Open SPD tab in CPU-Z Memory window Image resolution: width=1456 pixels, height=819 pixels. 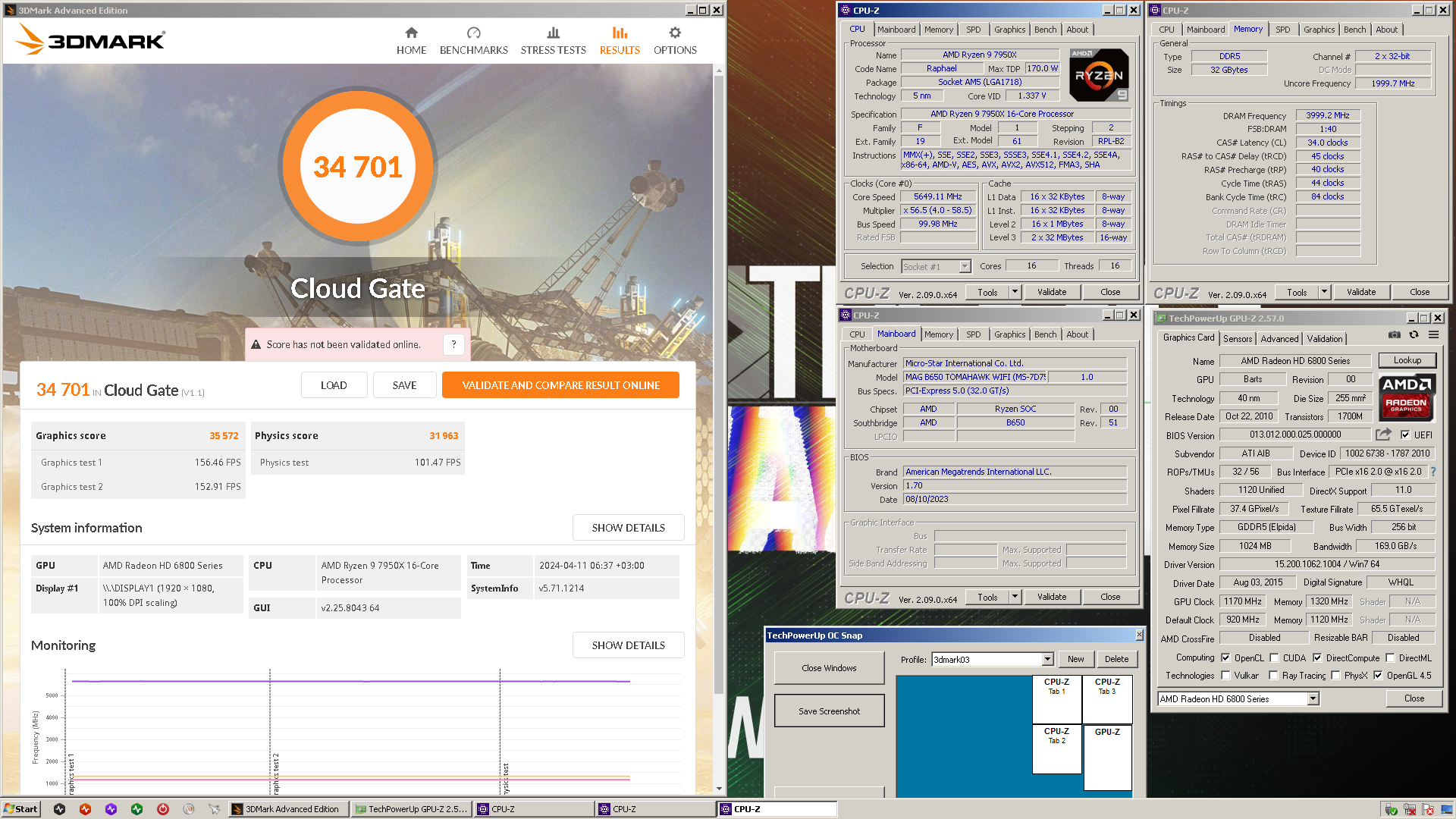click(x=1282, y=30)
